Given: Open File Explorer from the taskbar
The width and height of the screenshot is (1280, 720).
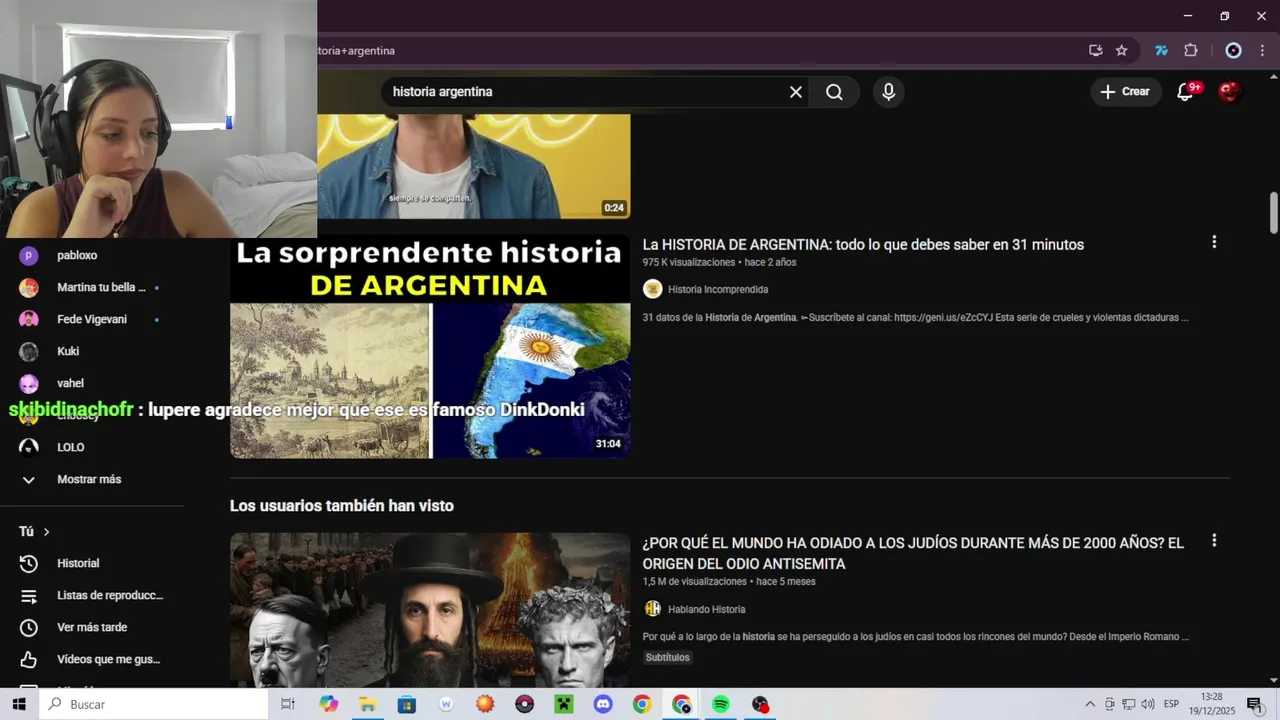Looking at the screenshot, I should click(x=367, y=705).
